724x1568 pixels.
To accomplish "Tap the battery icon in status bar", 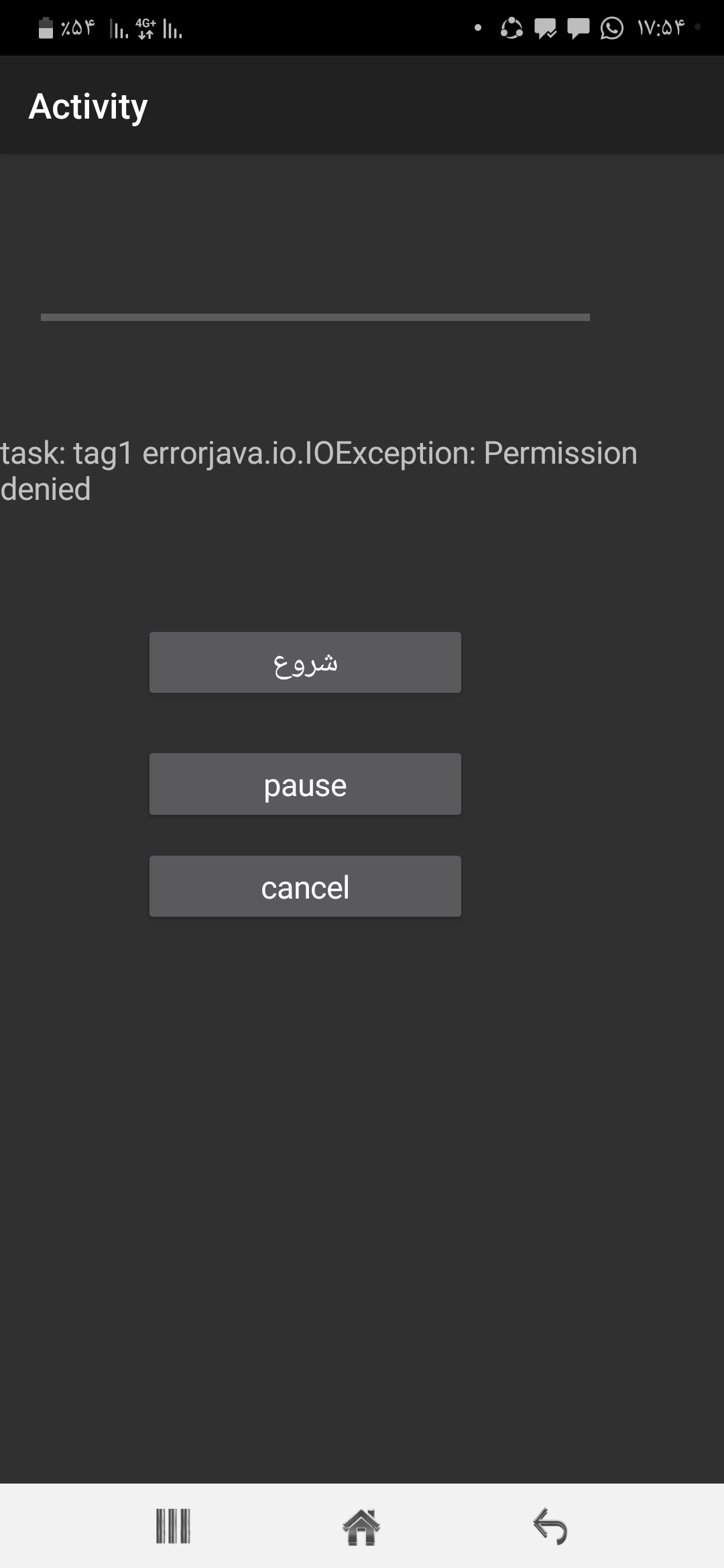I will pos(46,28).
